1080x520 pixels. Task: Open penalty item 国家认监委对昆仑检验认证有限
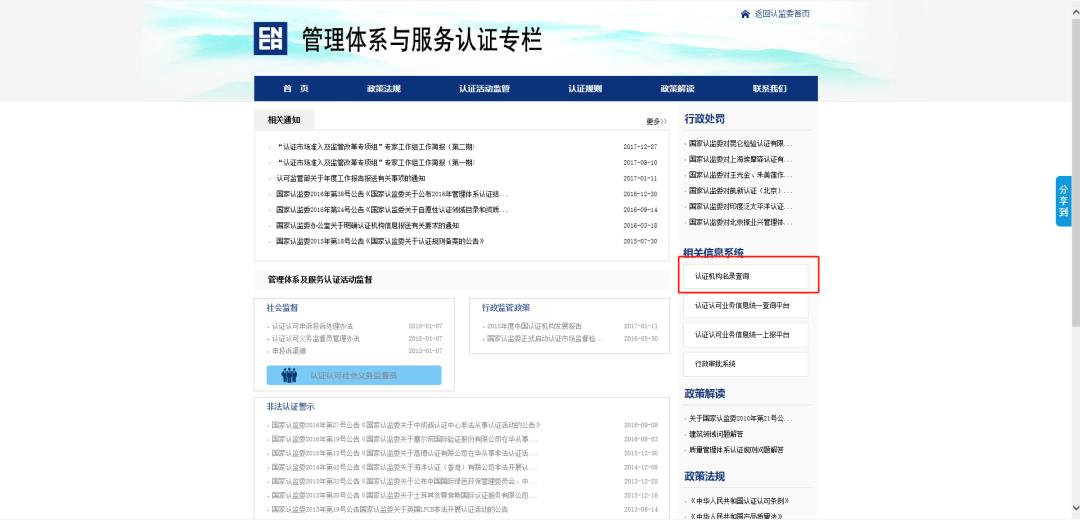pos(741,144)
